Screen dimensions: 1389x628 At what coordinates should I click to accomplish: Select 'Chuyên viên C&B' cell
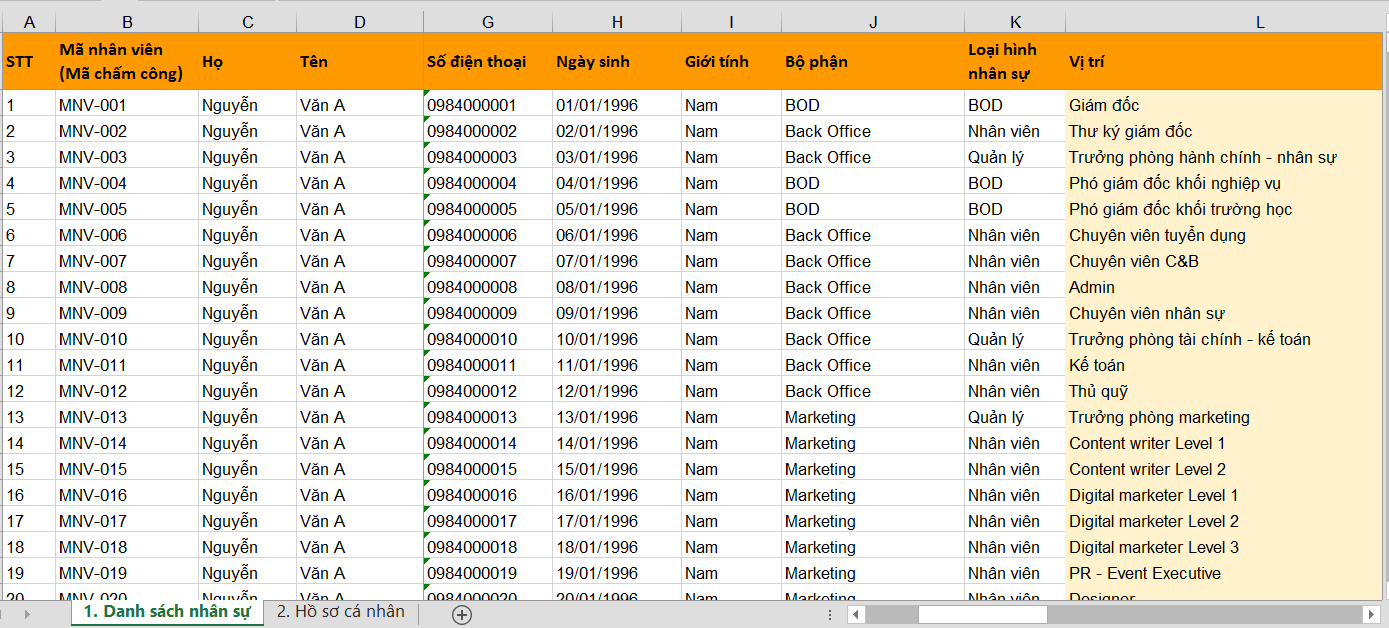1224,261
